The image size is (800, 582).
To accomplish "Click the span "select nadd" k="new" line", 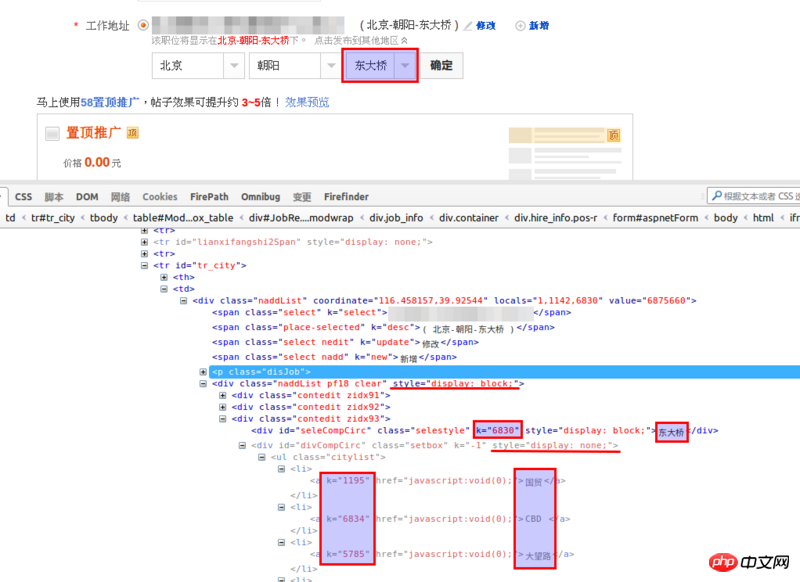I will click(x=334, y=357).
